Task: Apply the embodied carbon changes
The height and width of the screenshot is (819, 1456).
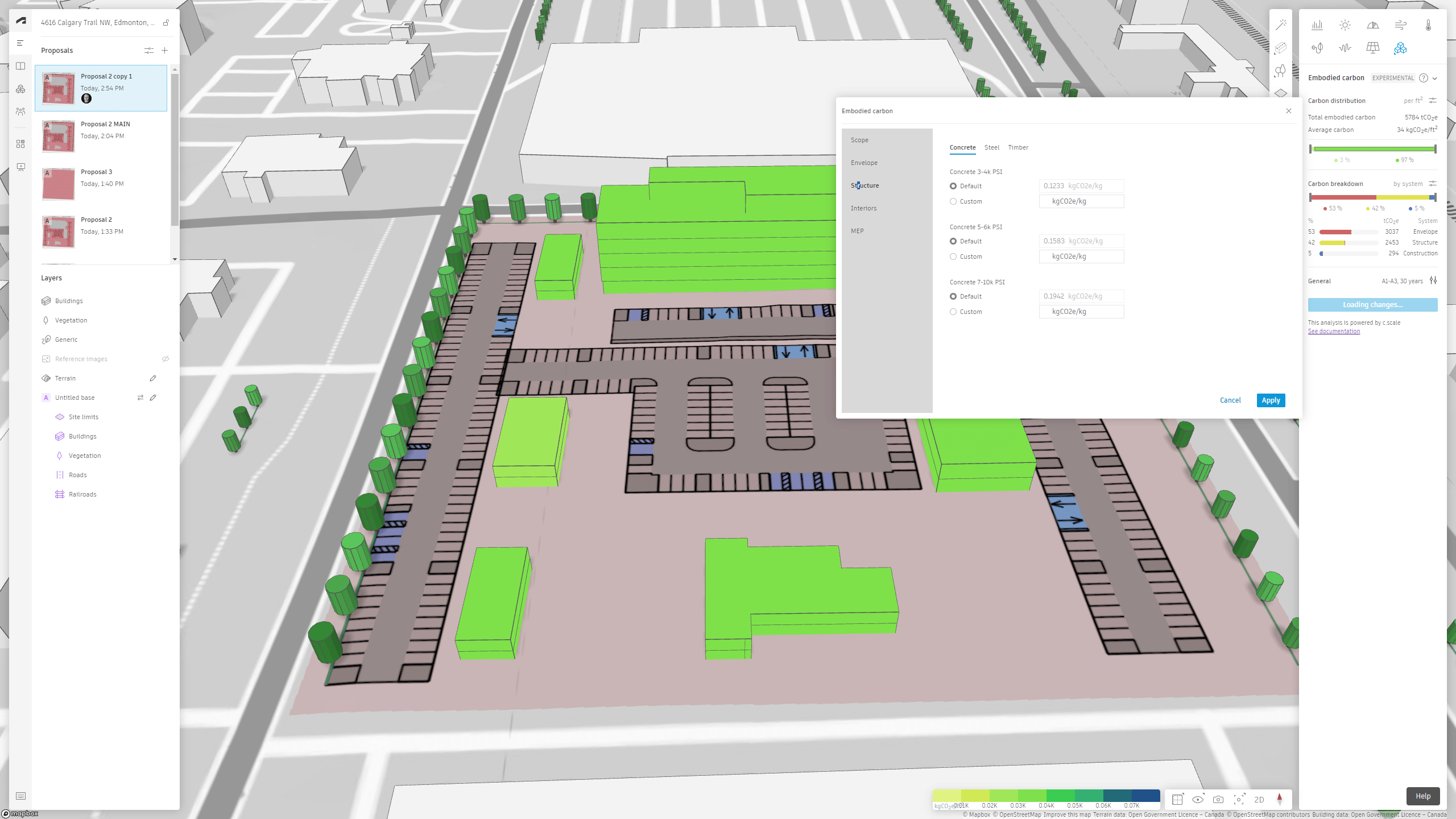Action: click(x=1271, y=400)
